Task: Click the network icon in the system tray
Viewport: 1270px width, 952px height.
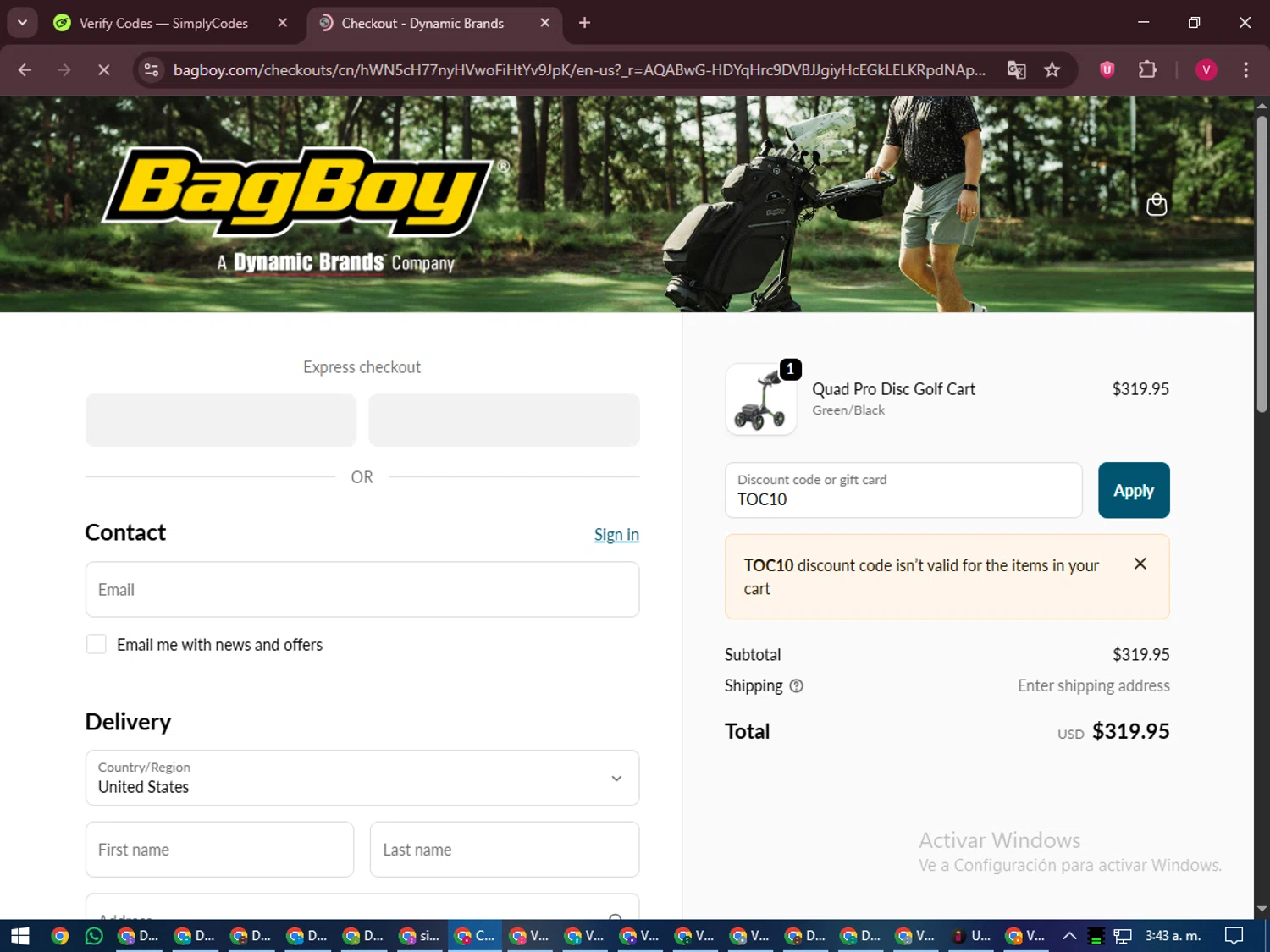Action: click(x=1123, y=936)
